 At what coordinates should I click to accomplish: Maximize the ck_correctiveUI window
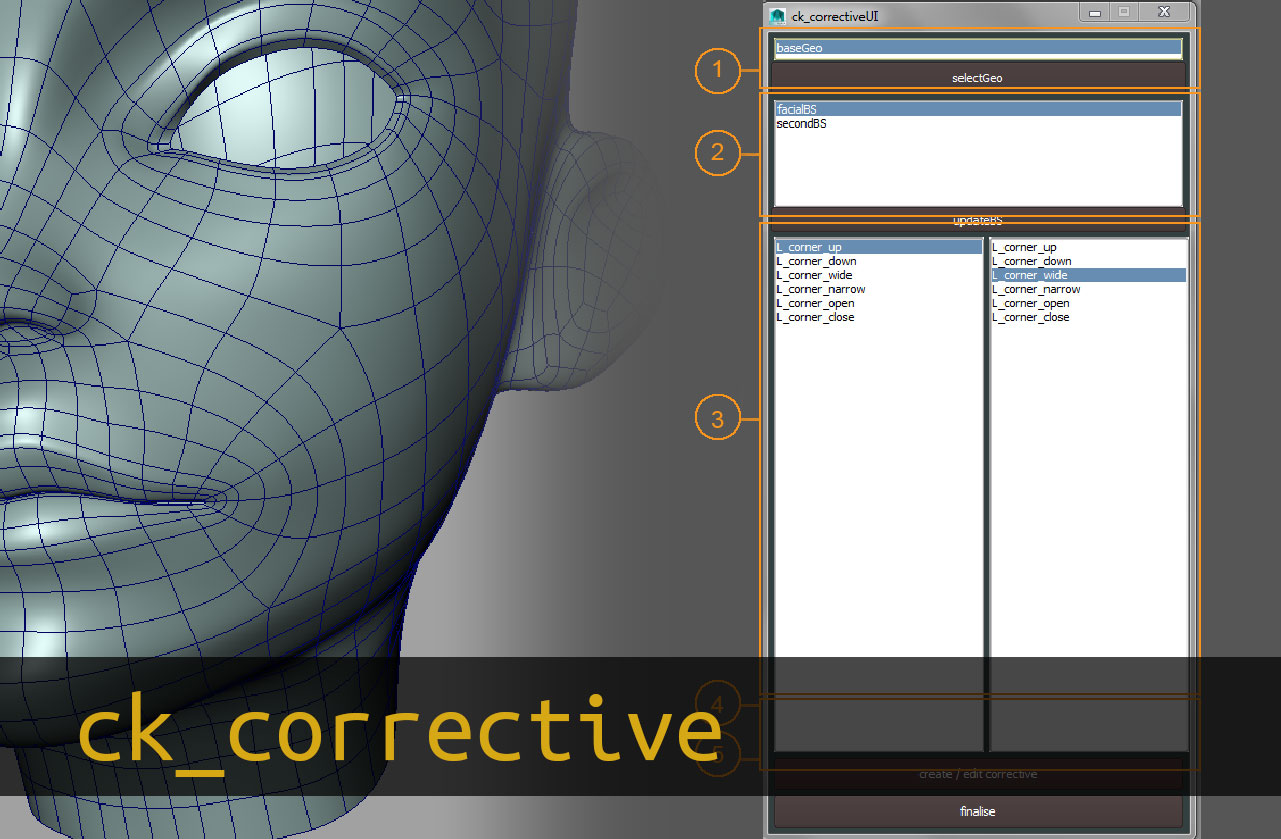click(1124, 12)
